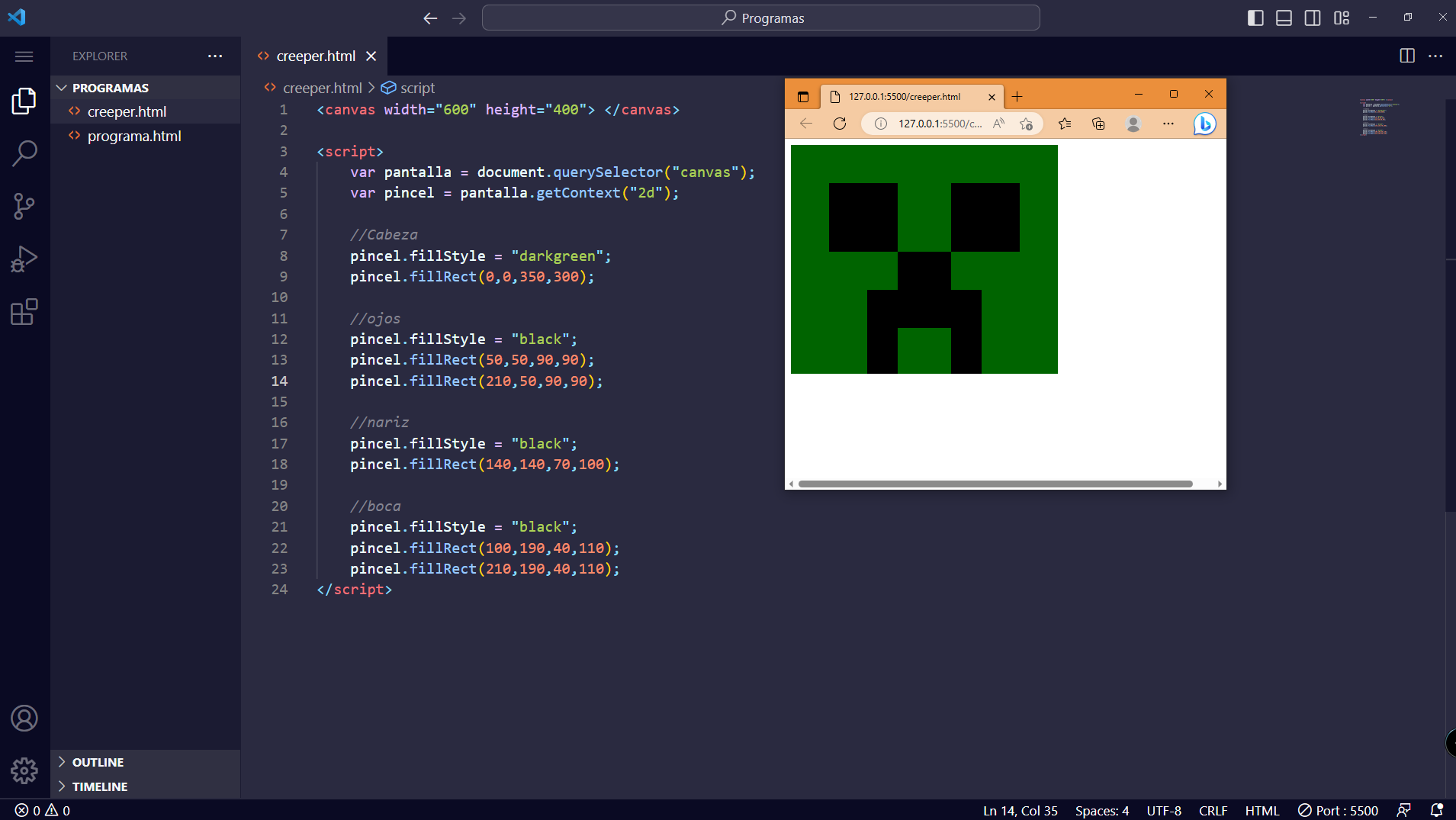The height and width of the screenshot is (820, 1456).
Task: Open the browser Favorites list icon
Action: tap(1065, 124)
